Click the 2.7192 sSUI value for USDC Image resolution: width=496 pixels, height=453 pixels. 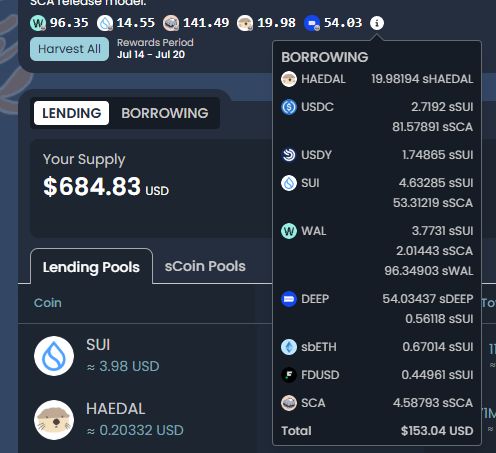pos(442,107)
